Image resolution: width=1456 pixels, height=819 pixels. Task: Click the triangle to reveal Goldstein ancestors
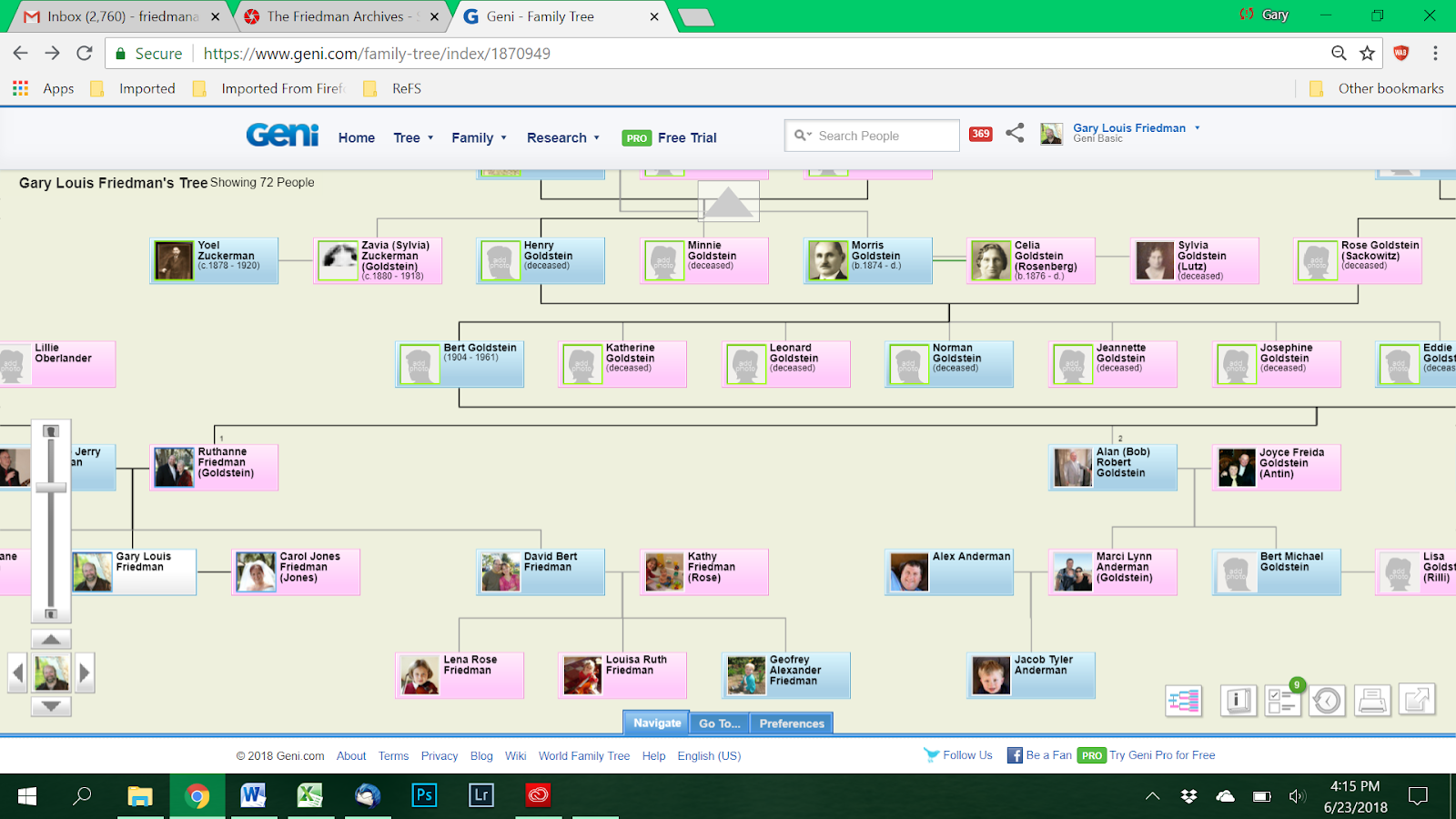729,200
